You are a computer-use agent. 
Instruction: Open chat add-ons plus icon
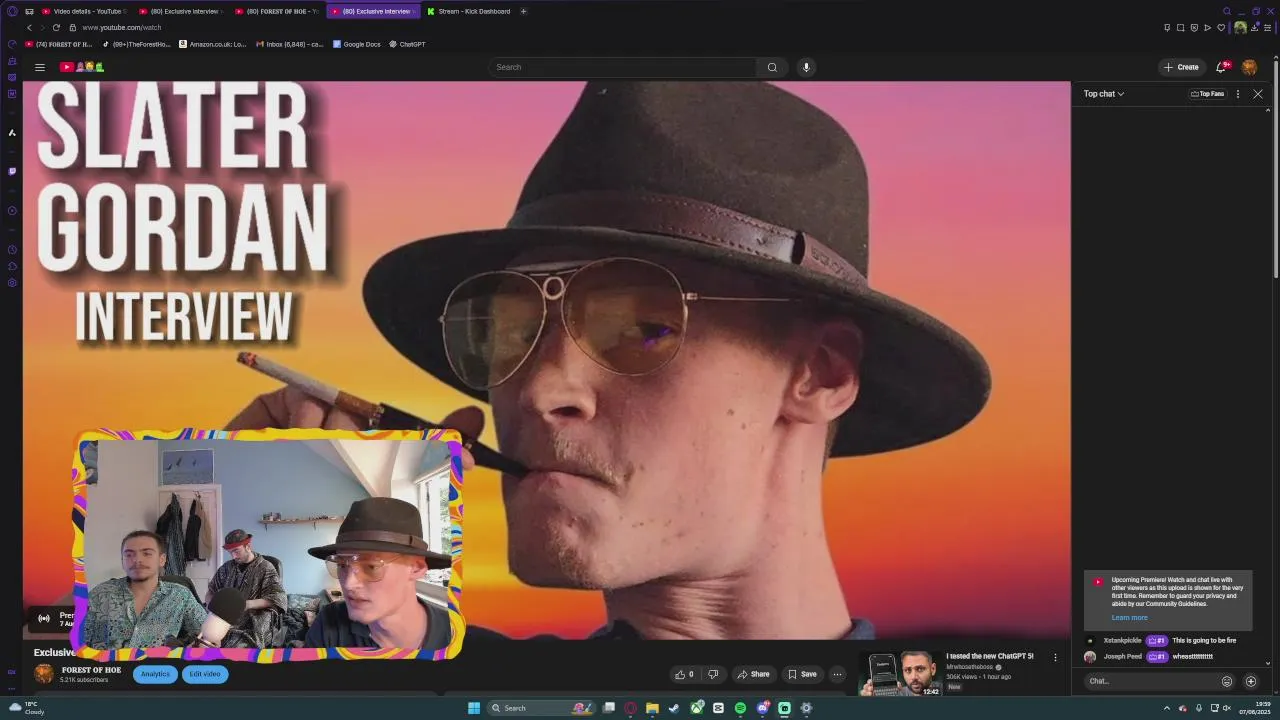coord(1251,681)
